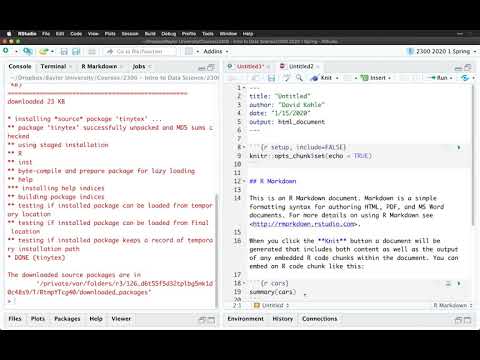Viewport: 480px width, 360px height.
Task: Collapse the YAML header fold arrow line 1
Action: [245, 88]
